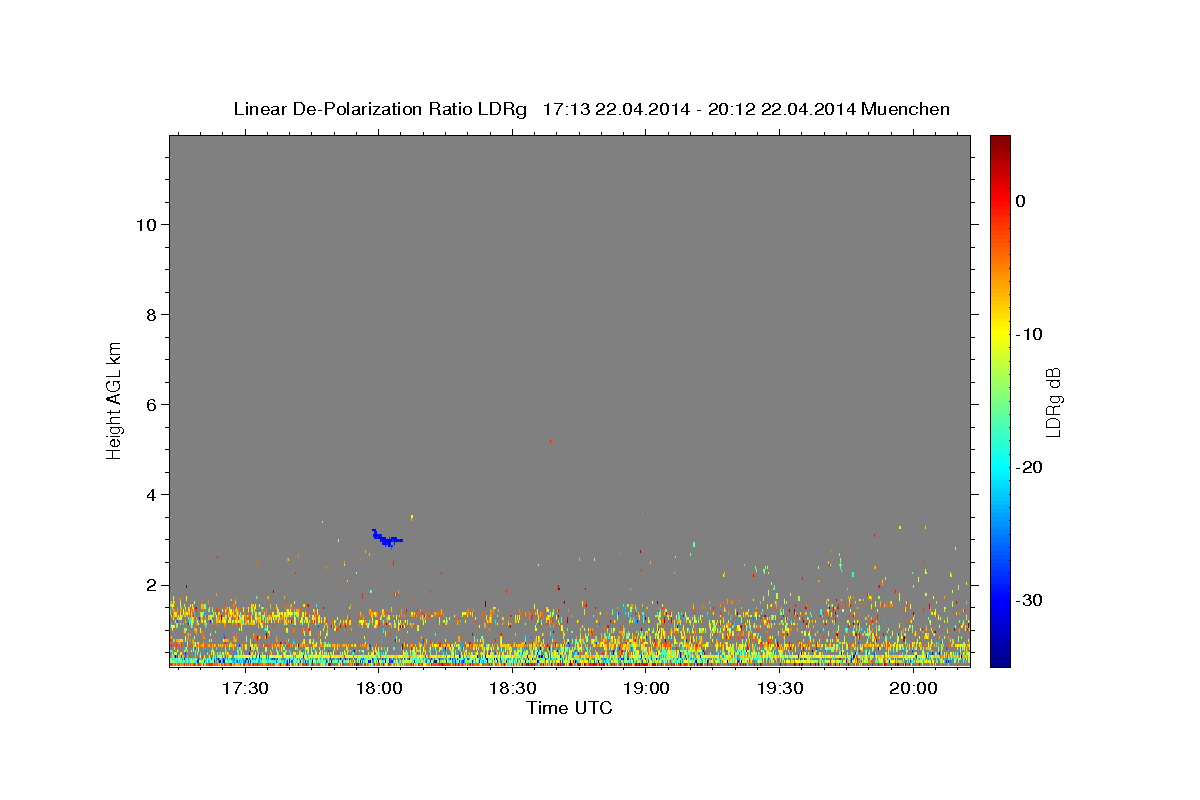Click the 18:00 time tick label
The width and height of the screenshot is (1200, 800).
(379, 688)
